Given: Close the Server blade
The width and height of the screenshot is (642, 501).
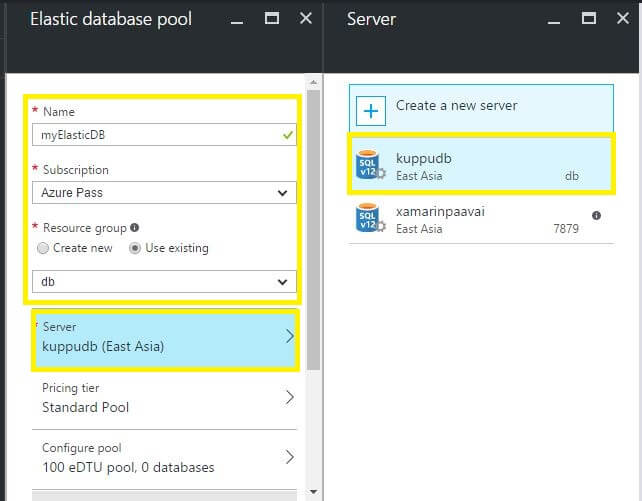Looking at the screenshot, I should pos(623,18).
